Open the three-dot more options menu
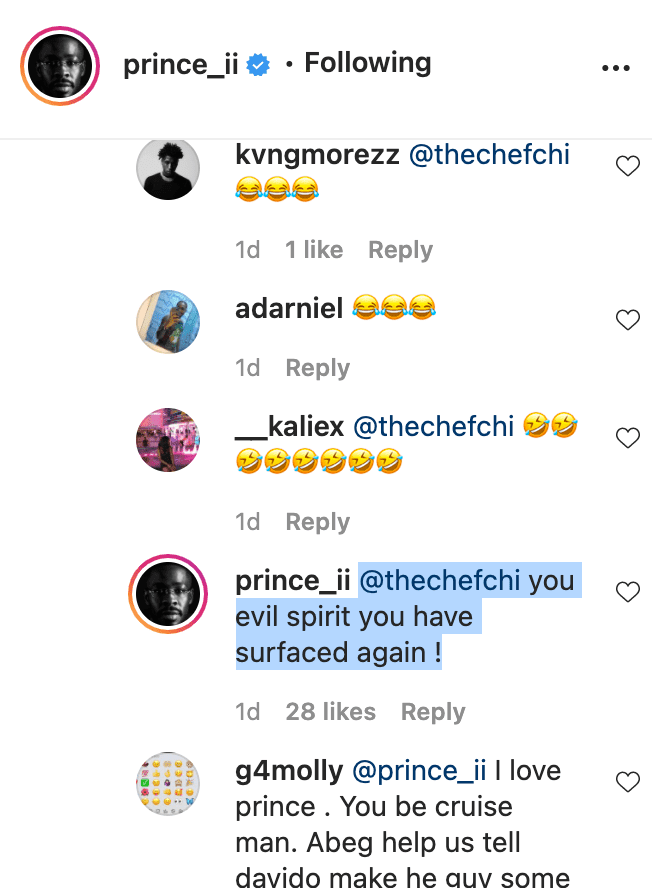Image resolution: width=652 pixels, height=896 pixels. click(615, 68)
